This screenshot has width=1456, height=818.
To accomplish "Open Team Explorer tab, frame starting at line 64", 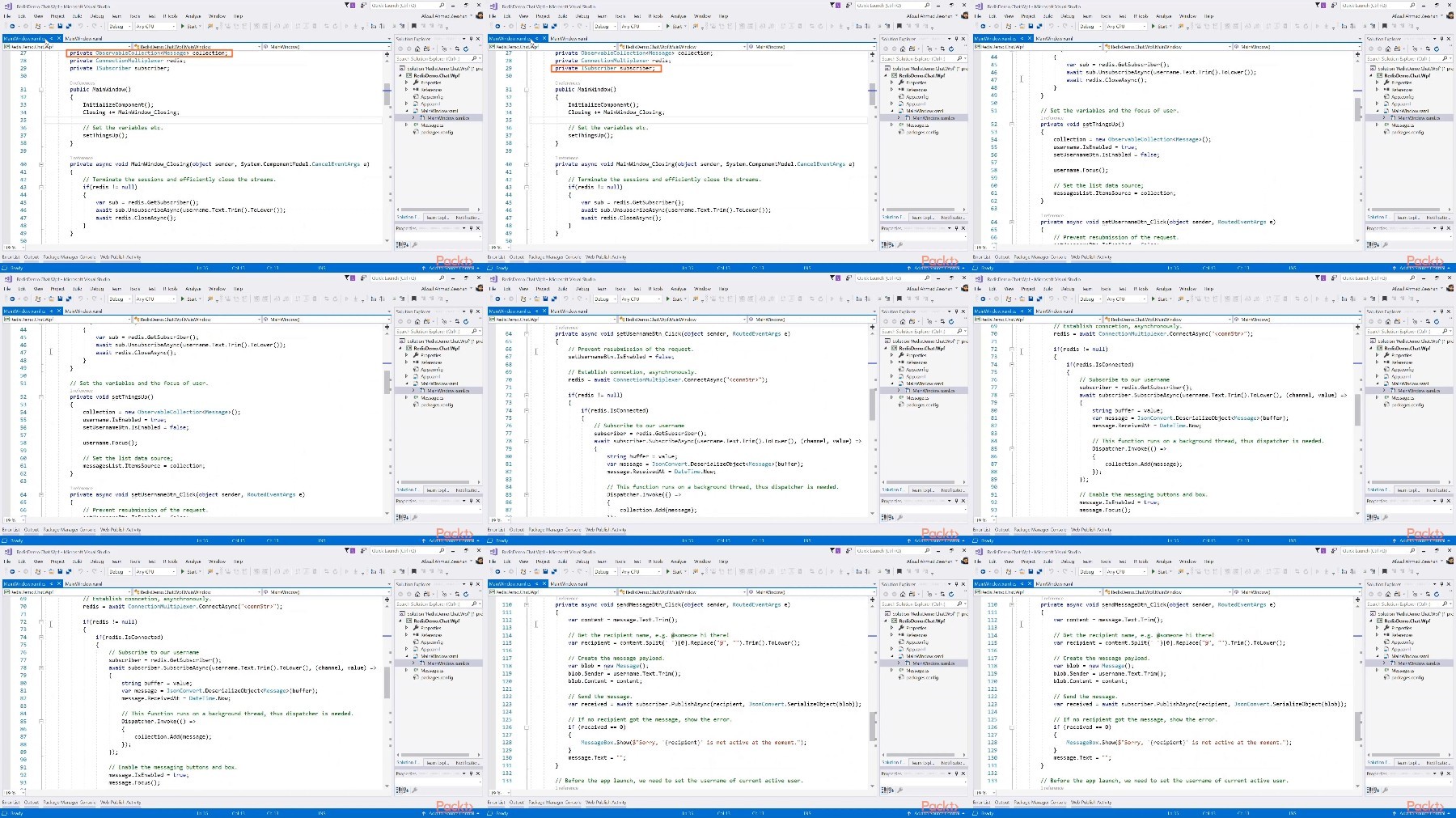I will point(923,490).
